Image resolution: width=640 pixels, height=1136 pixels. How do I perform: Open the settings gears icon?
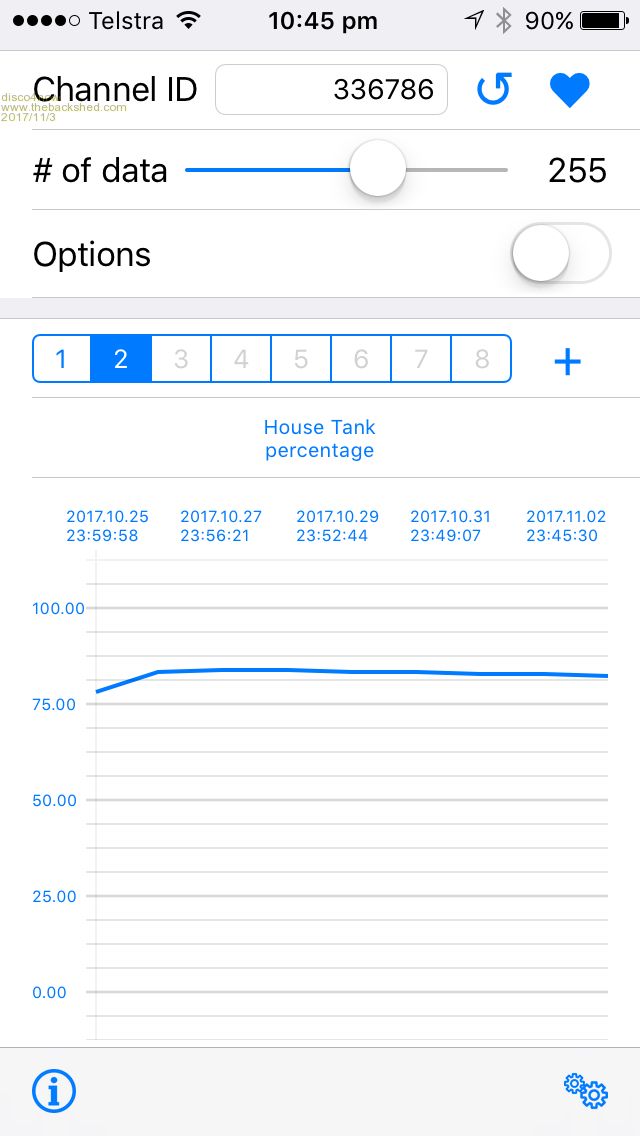click(x=585, y=1090)
